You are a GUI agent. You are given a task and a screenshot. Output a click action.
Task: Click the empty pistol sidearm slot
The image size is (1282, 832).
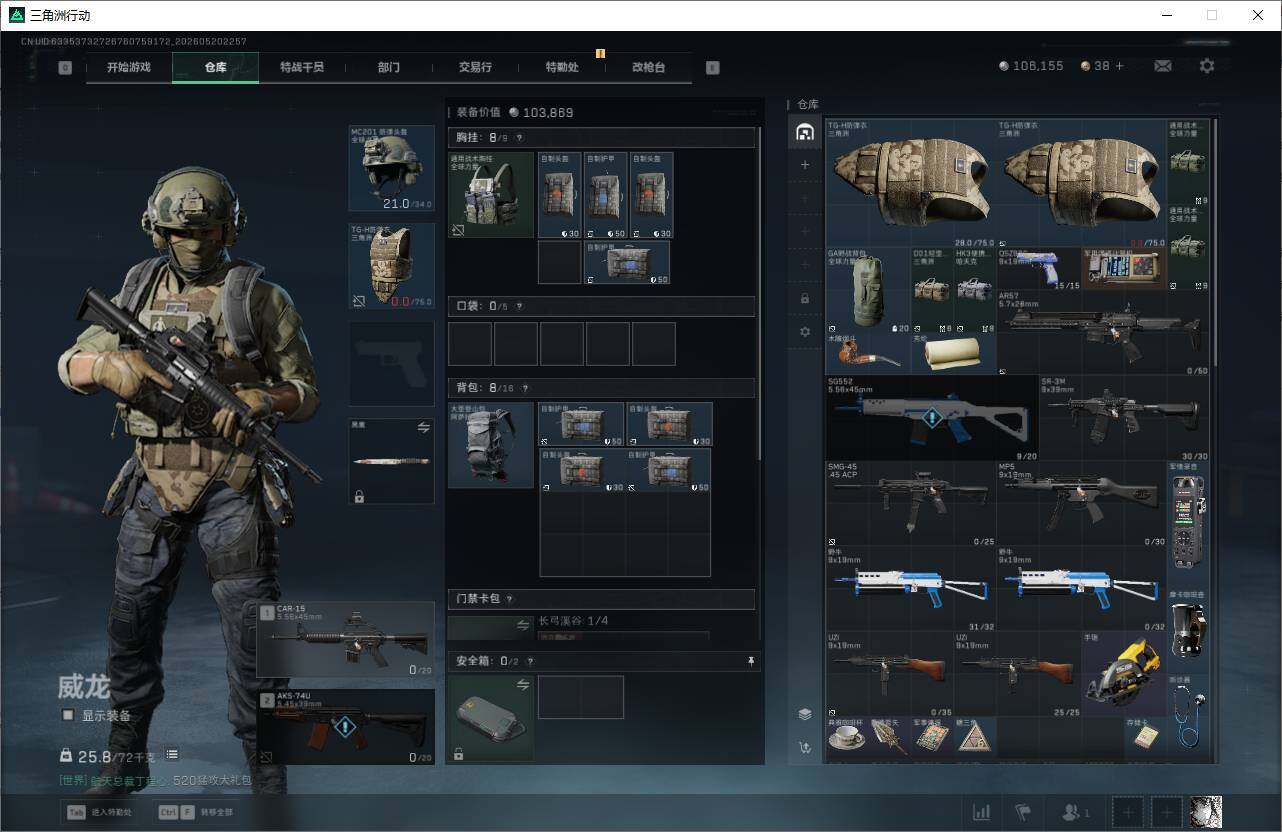point(391,363)
